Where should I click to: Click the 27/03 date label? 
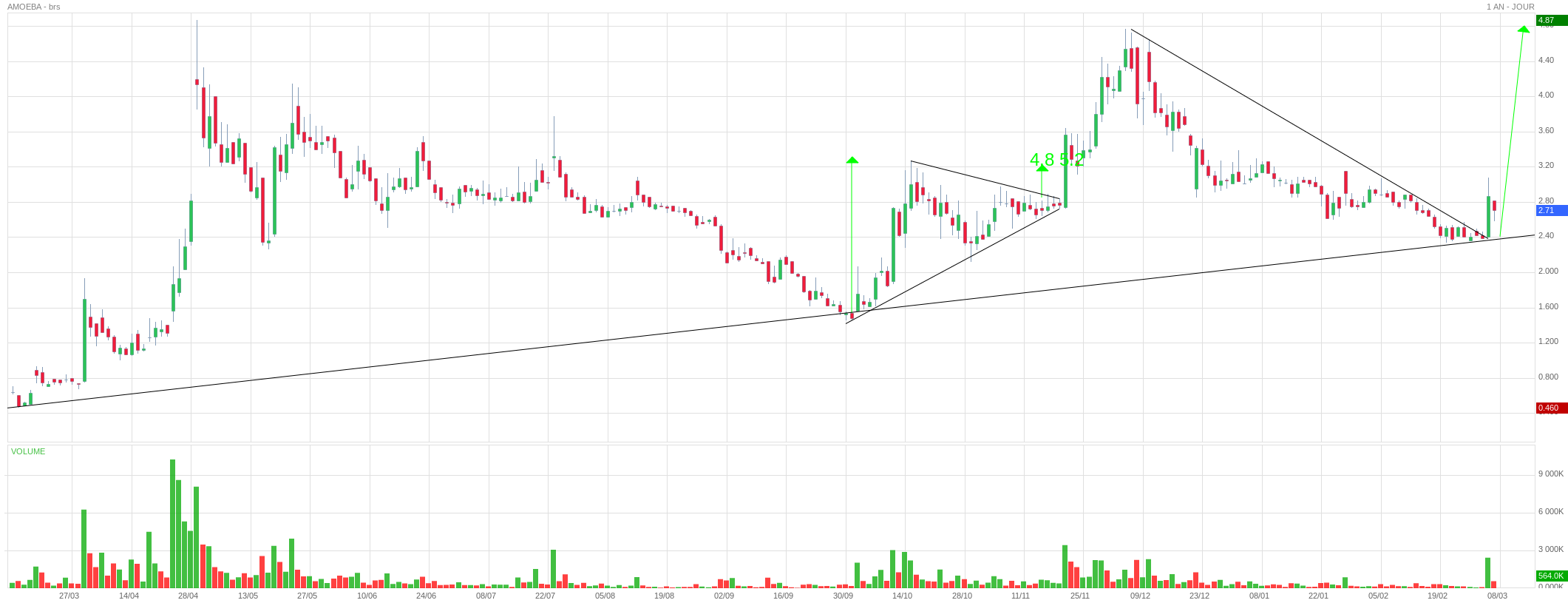[69, 596]
